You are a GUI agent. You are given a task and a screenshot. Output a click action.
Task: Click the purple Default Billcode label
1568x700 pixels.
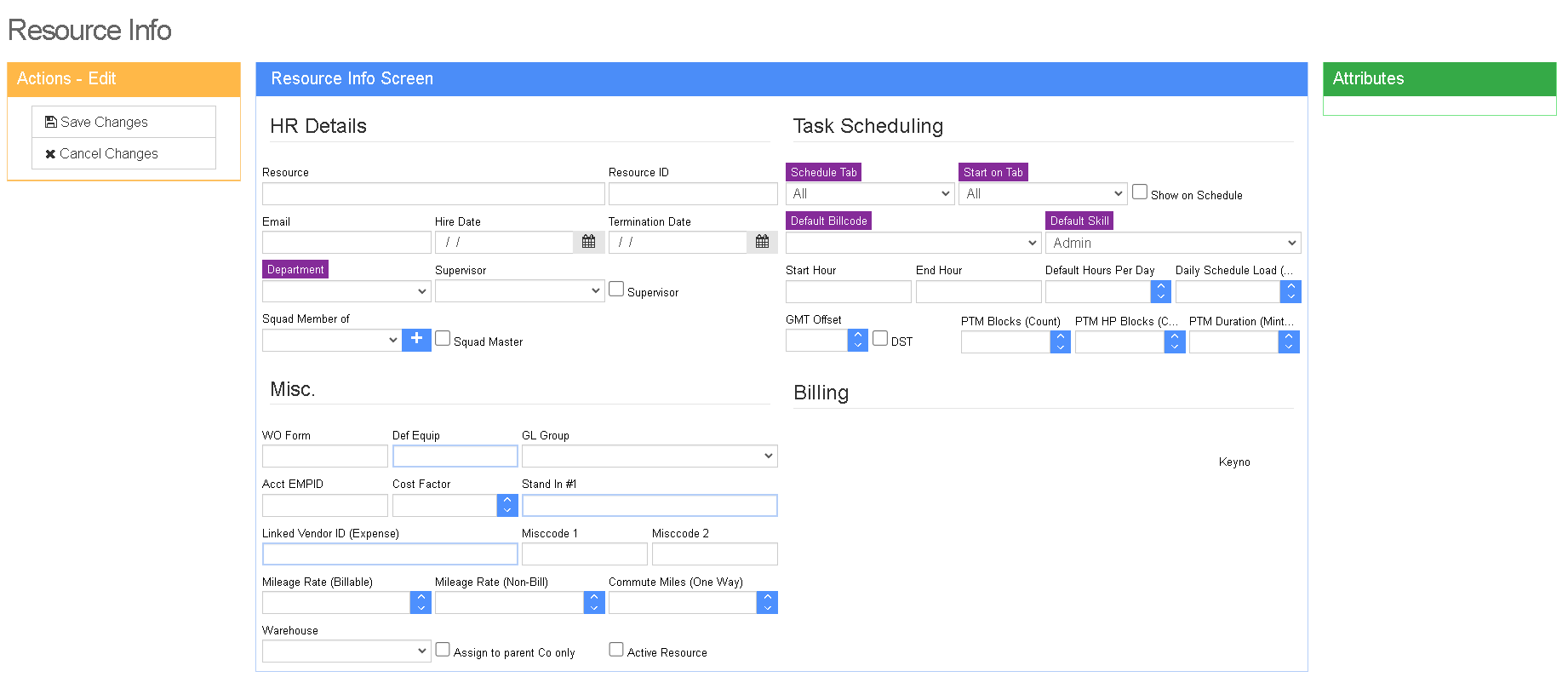tap(828, 221)
